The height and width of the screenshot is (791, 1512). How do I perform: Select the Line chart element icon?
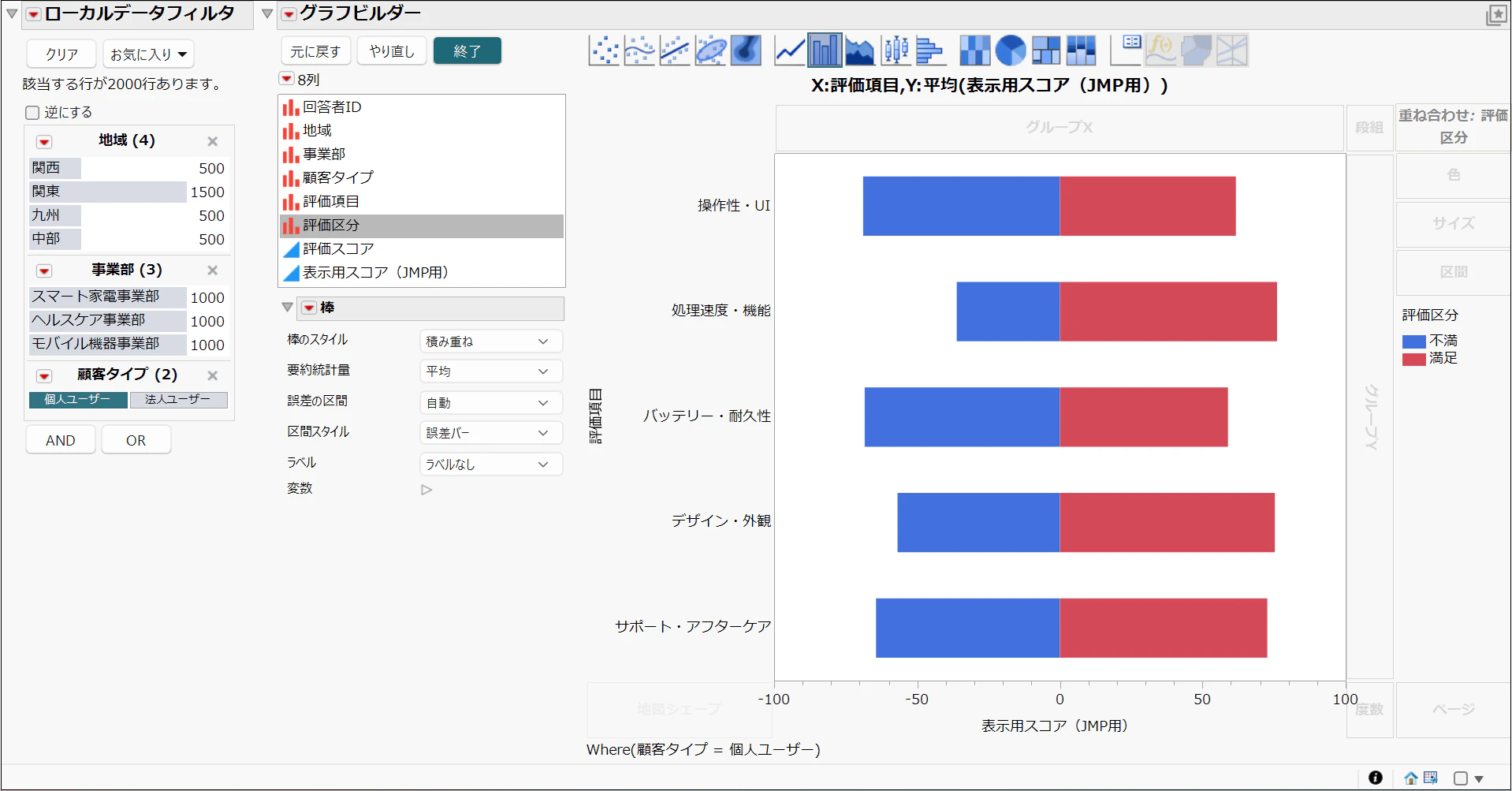(x=790, y=50)
